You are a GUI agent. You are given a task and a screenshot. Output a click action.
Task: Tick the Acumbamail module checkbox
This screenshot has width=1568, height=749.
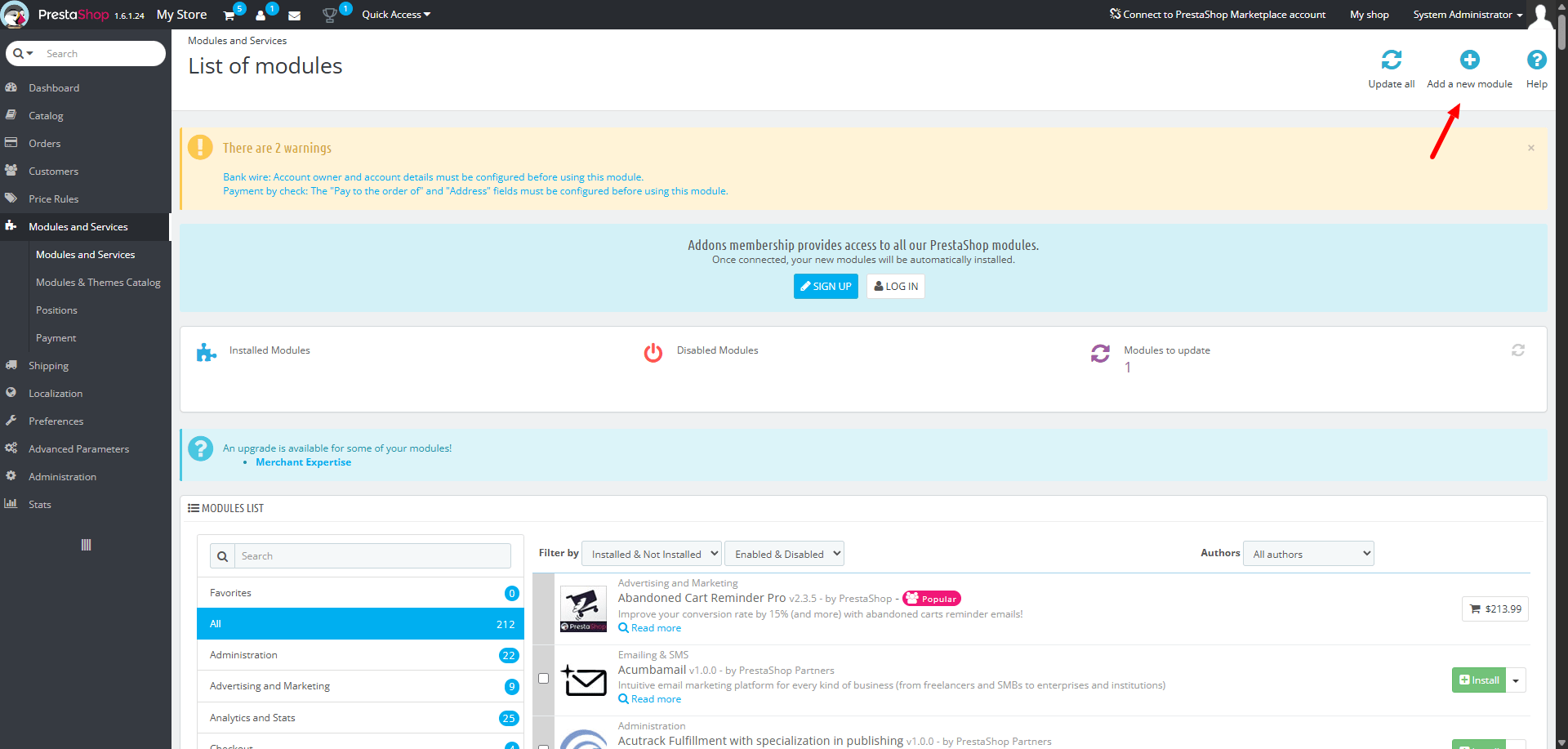pyautogui.click(x=543, y=678)
